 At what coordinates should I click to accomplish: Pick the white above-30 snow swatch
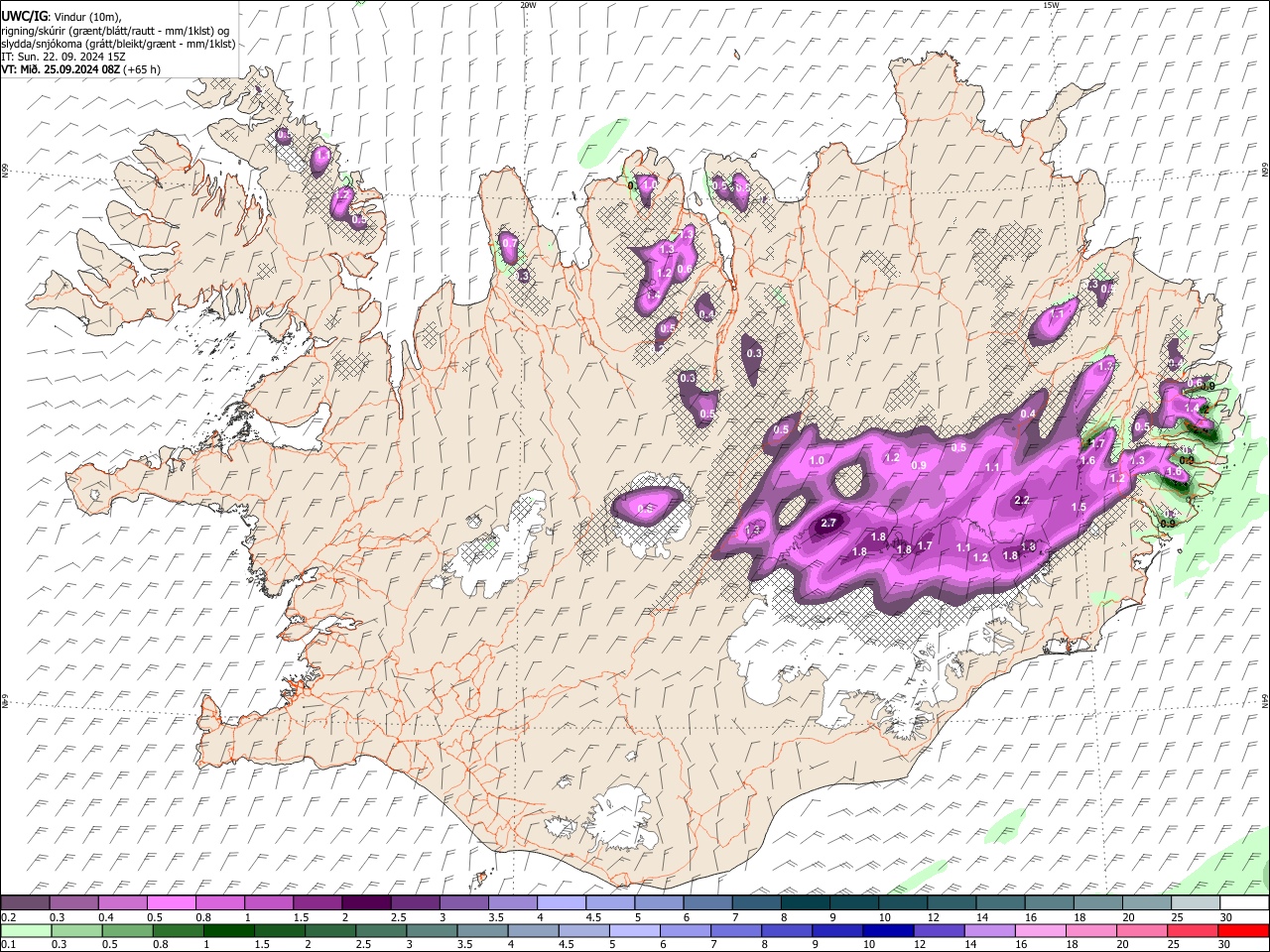point(1245,902)
